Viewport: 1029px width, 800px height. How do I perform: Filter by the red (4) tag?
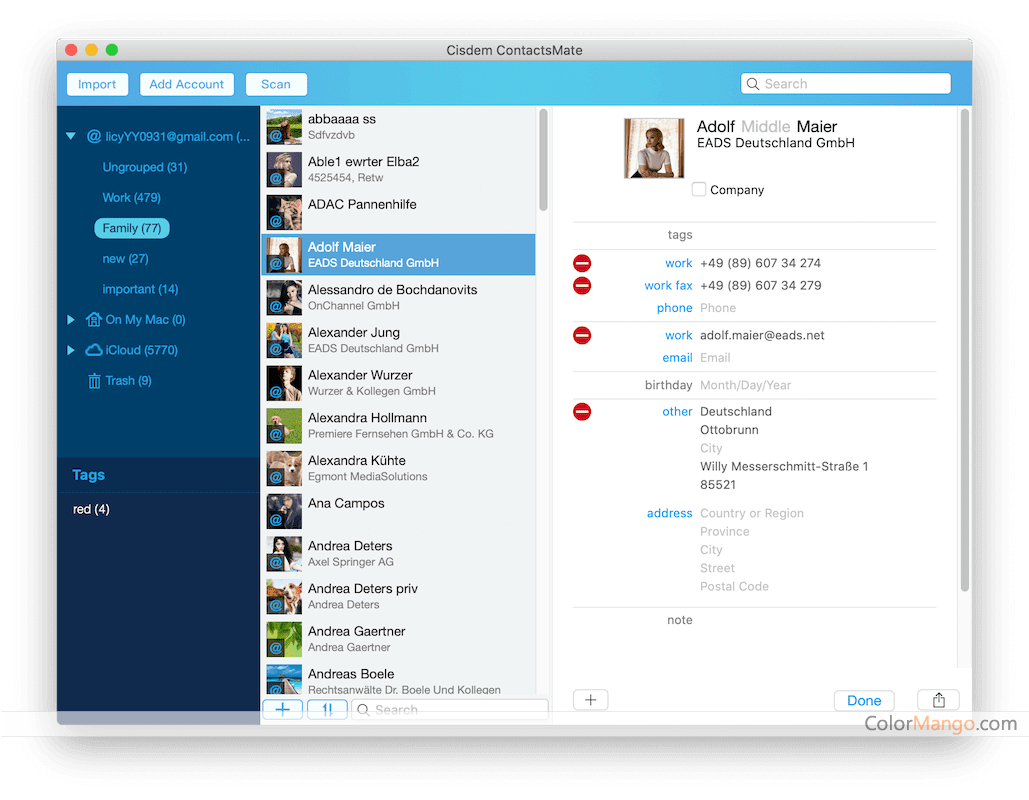click(x=91, y=509)
